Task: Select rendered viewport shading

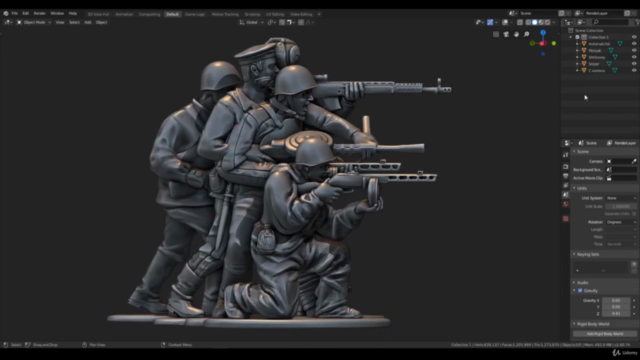Action: pyautogui.click(x=548, y=22)
